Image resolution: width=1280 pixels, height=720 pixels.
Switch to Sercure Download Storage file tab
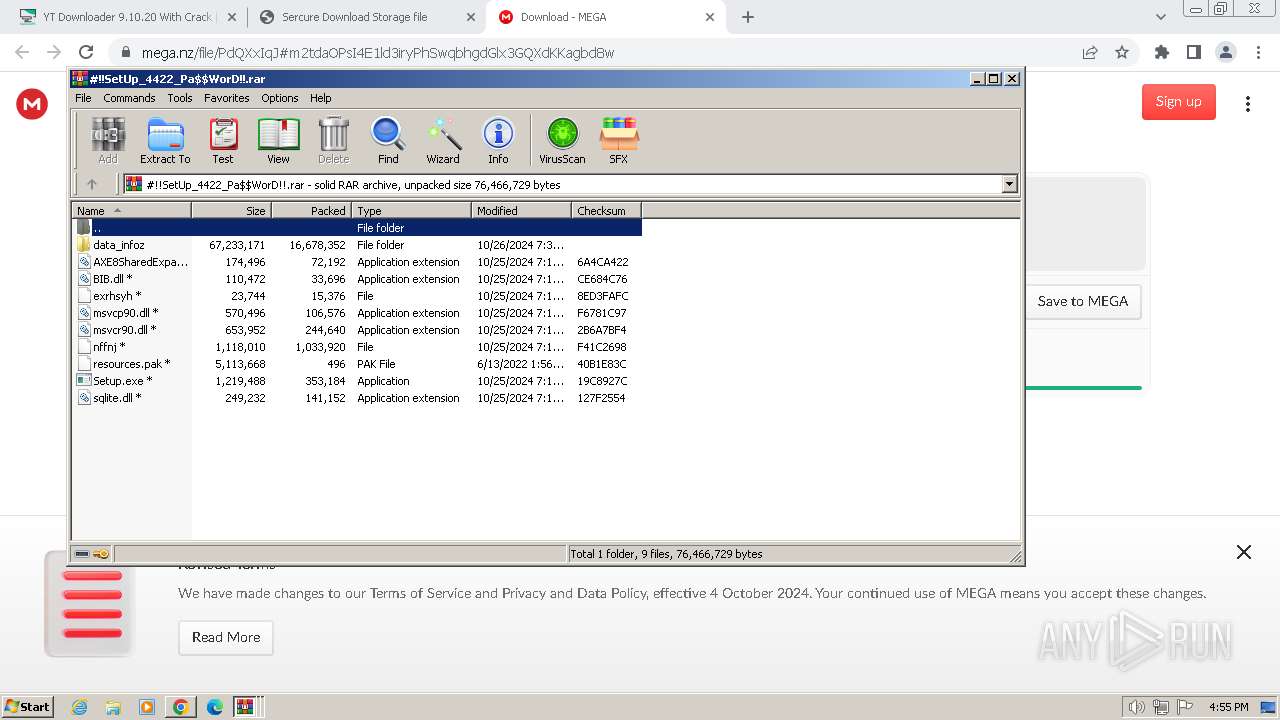[x=365, y=17]
